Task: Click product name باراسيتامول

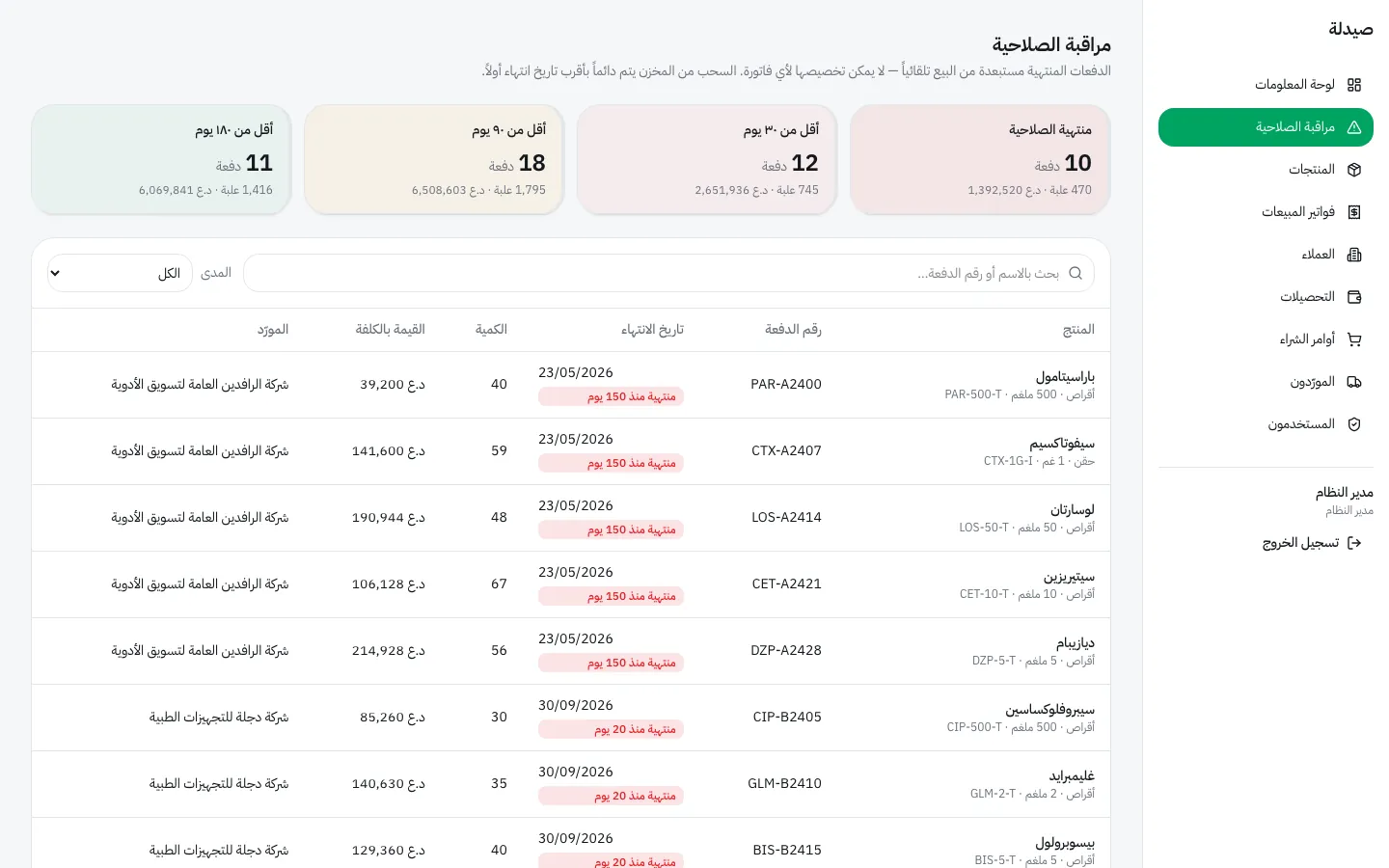Action: tap(1065, 376)
